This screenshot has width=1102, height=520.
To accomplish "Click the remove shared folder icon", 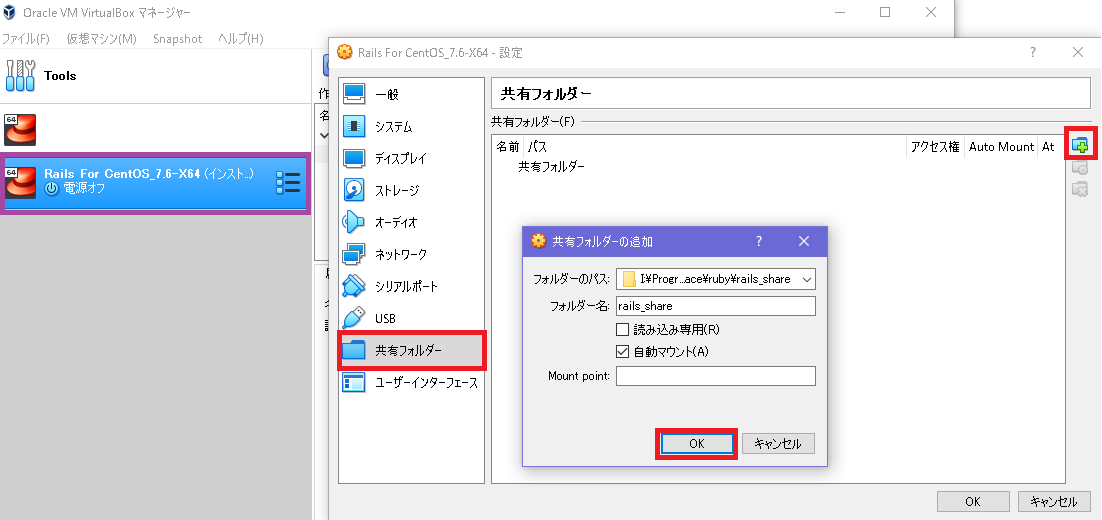I will coord(1080,188).
